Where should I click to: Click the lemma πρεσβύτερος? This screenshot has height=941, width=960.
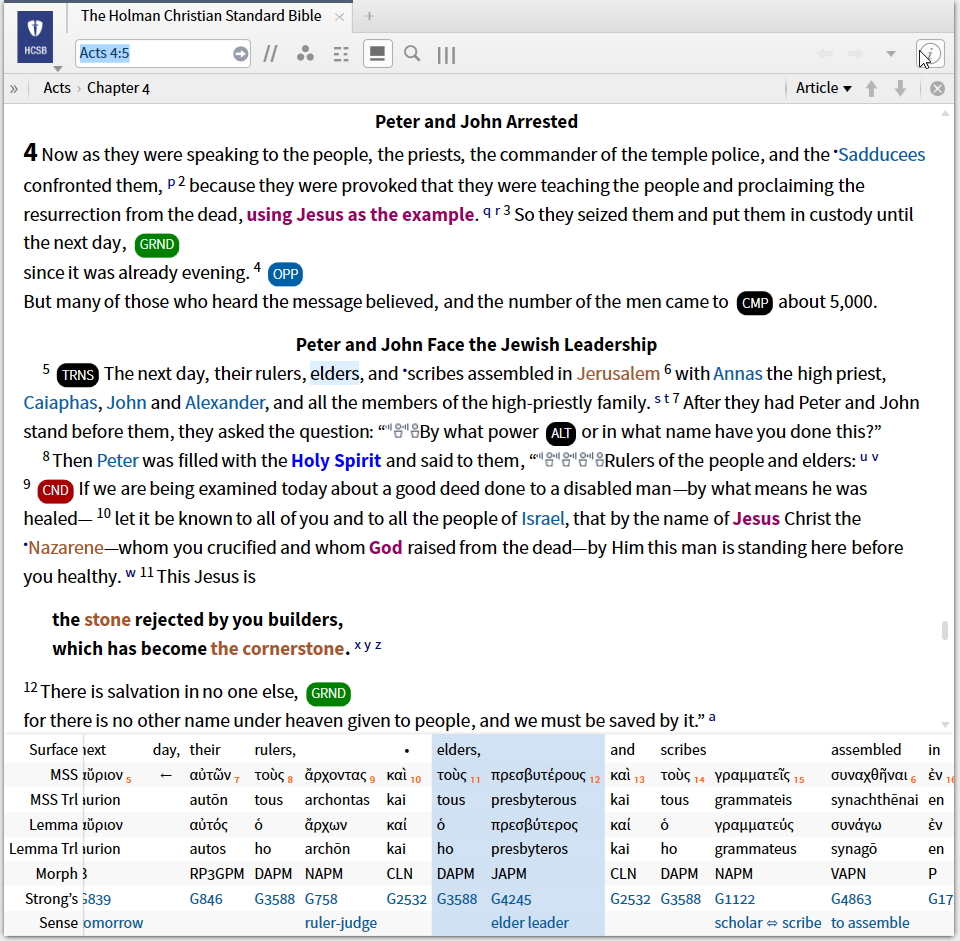pos(534,825)
